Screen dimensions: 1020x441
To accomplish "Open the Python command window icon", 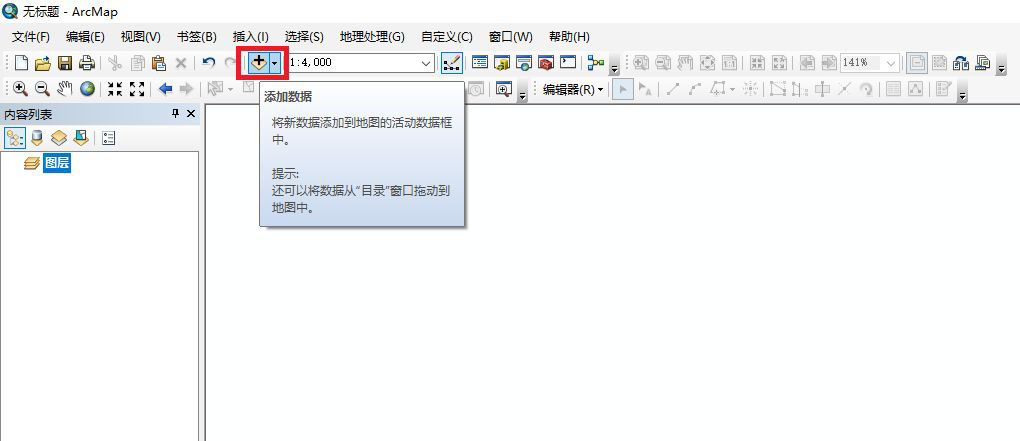I will pyautogui.click(x=568, y=63).
